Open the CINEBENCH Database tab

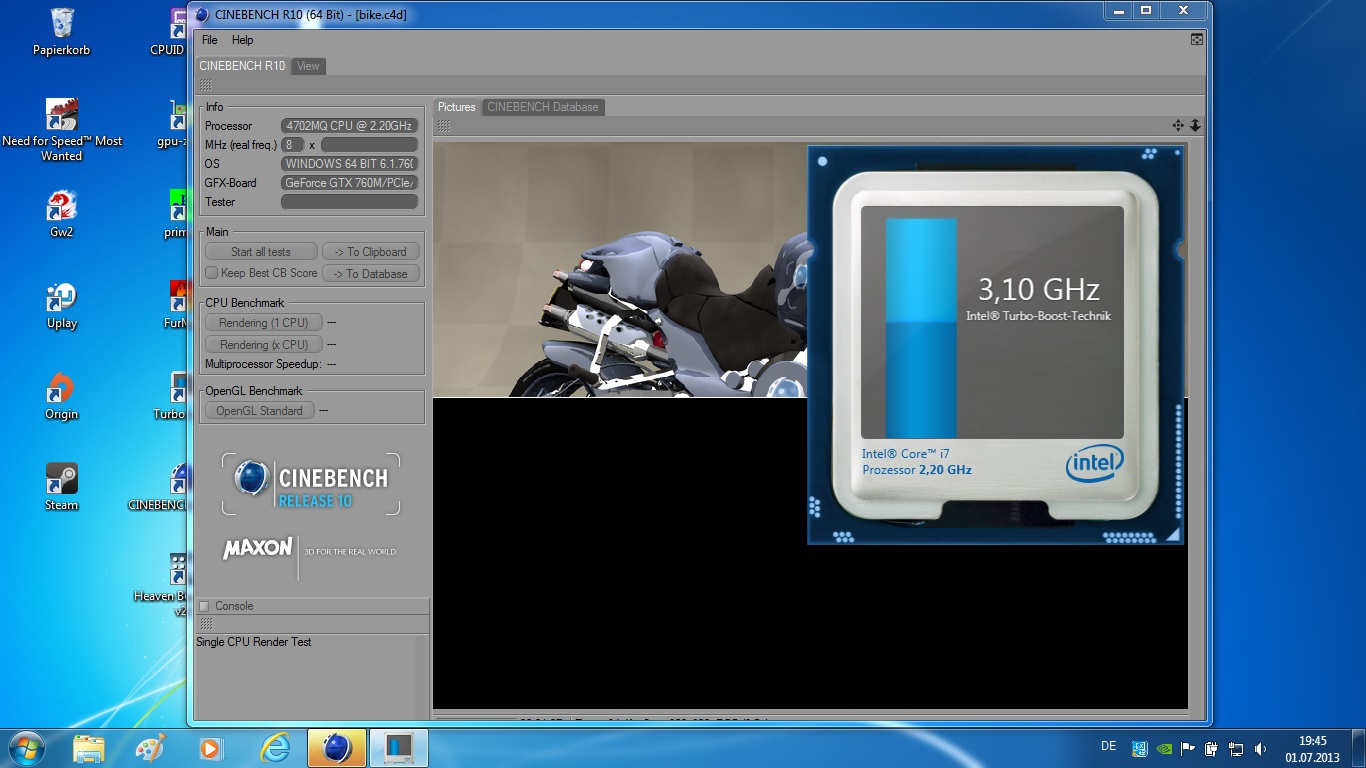point(543,107)
